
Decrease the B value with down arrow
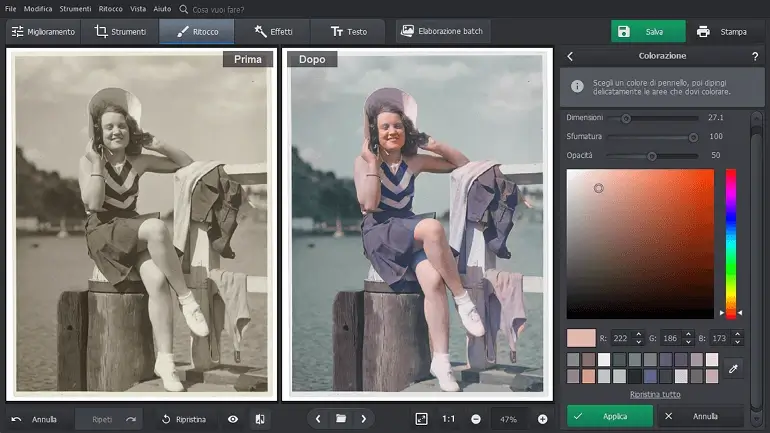point(738,342)
